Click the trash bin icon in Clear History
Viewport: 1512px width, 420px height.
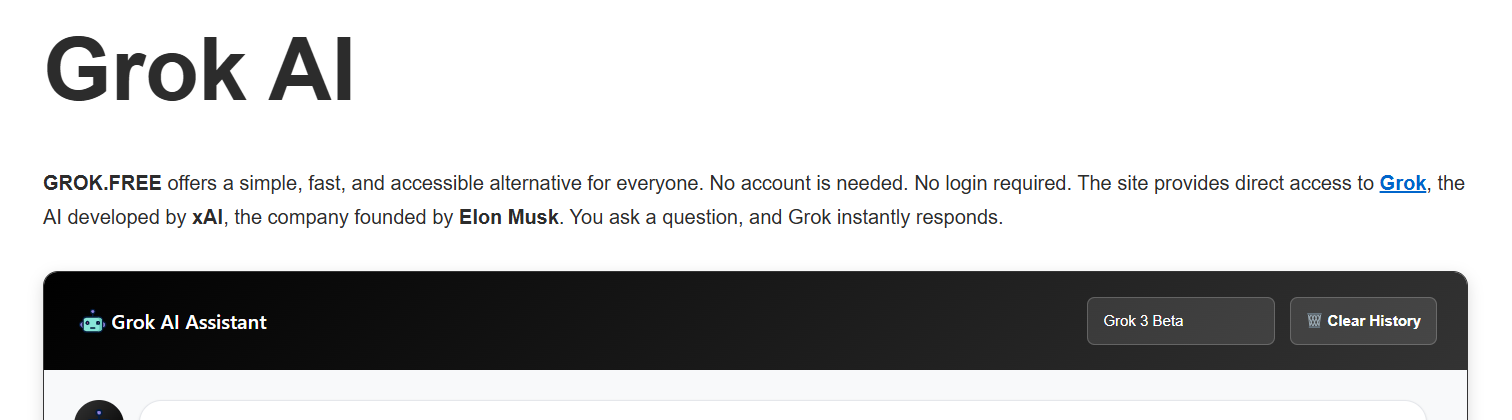tap(1314, 321)
